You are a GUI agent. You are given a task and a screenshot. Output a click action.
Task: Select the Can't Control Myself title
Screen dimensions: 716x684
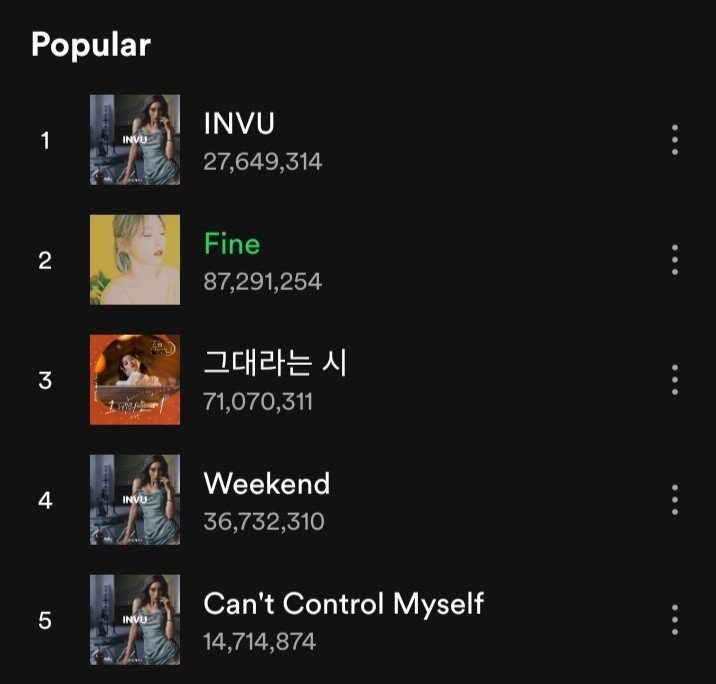[x=344, y=604]
